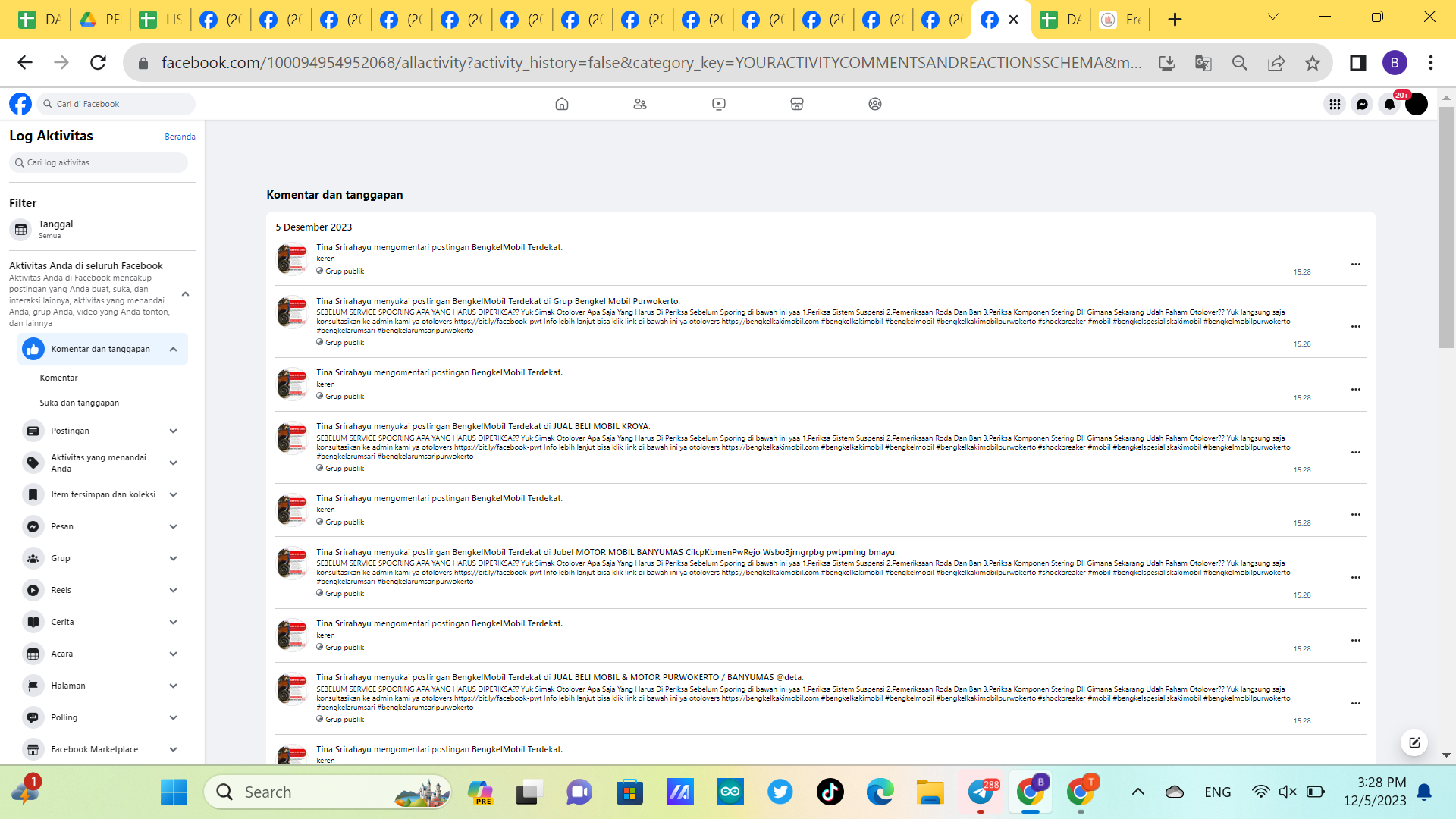The width and height of the screenshot is (1456, 819).
Task: Open Grup Bengkel Mobil Purwokerto link
Action: [616, 301]
